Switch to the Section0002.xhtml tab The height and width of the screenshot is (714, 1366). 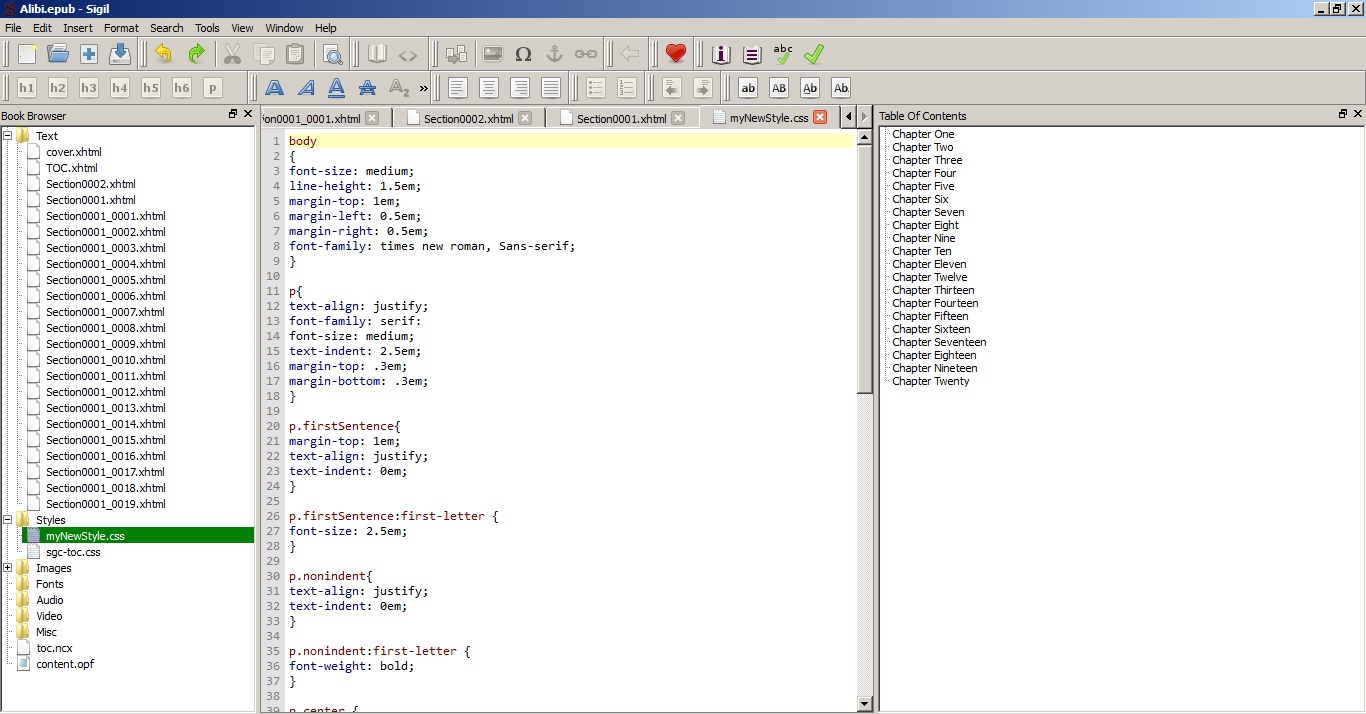[468, 118]
